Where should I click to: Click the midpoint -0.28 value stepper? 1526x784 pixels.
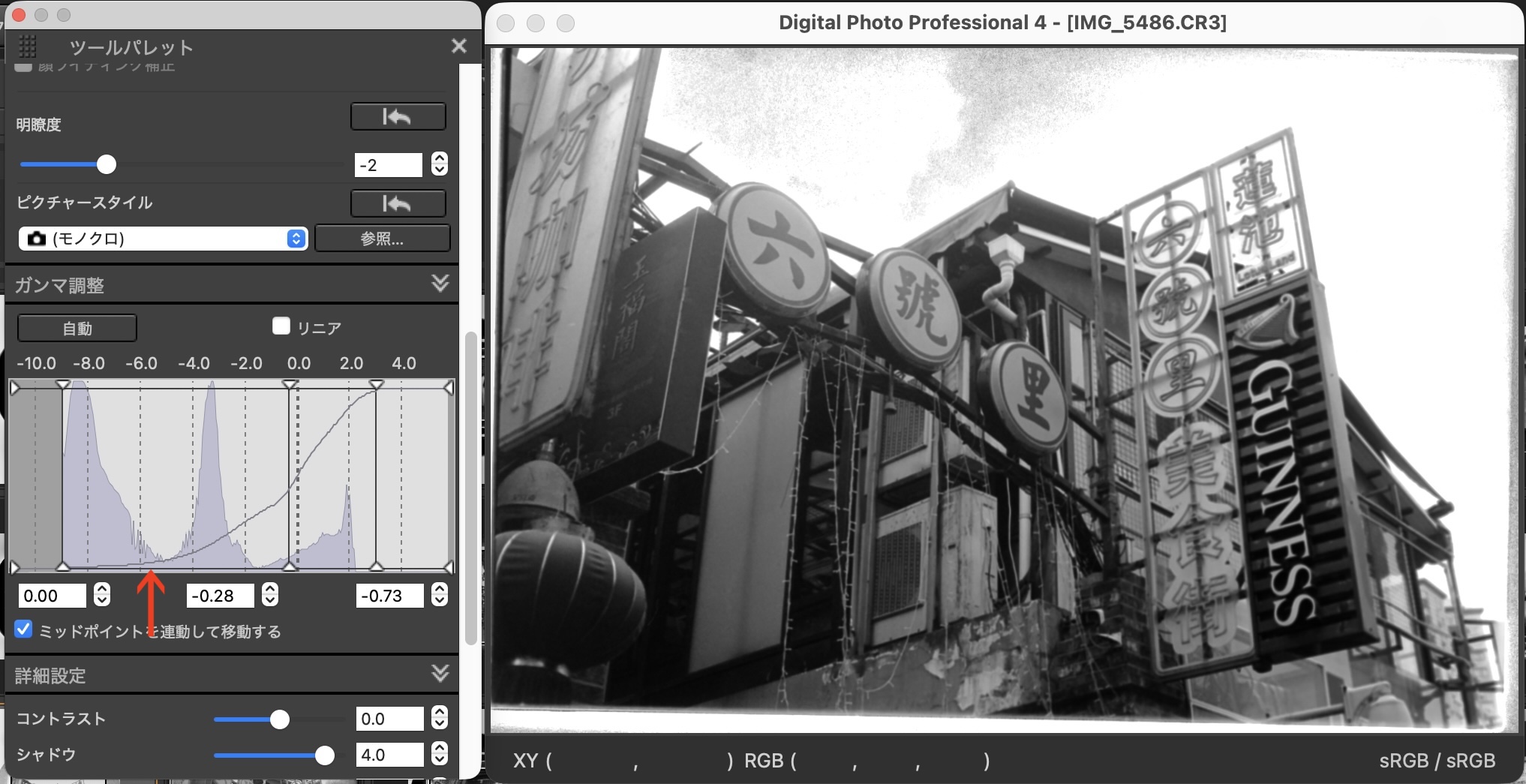270,595
